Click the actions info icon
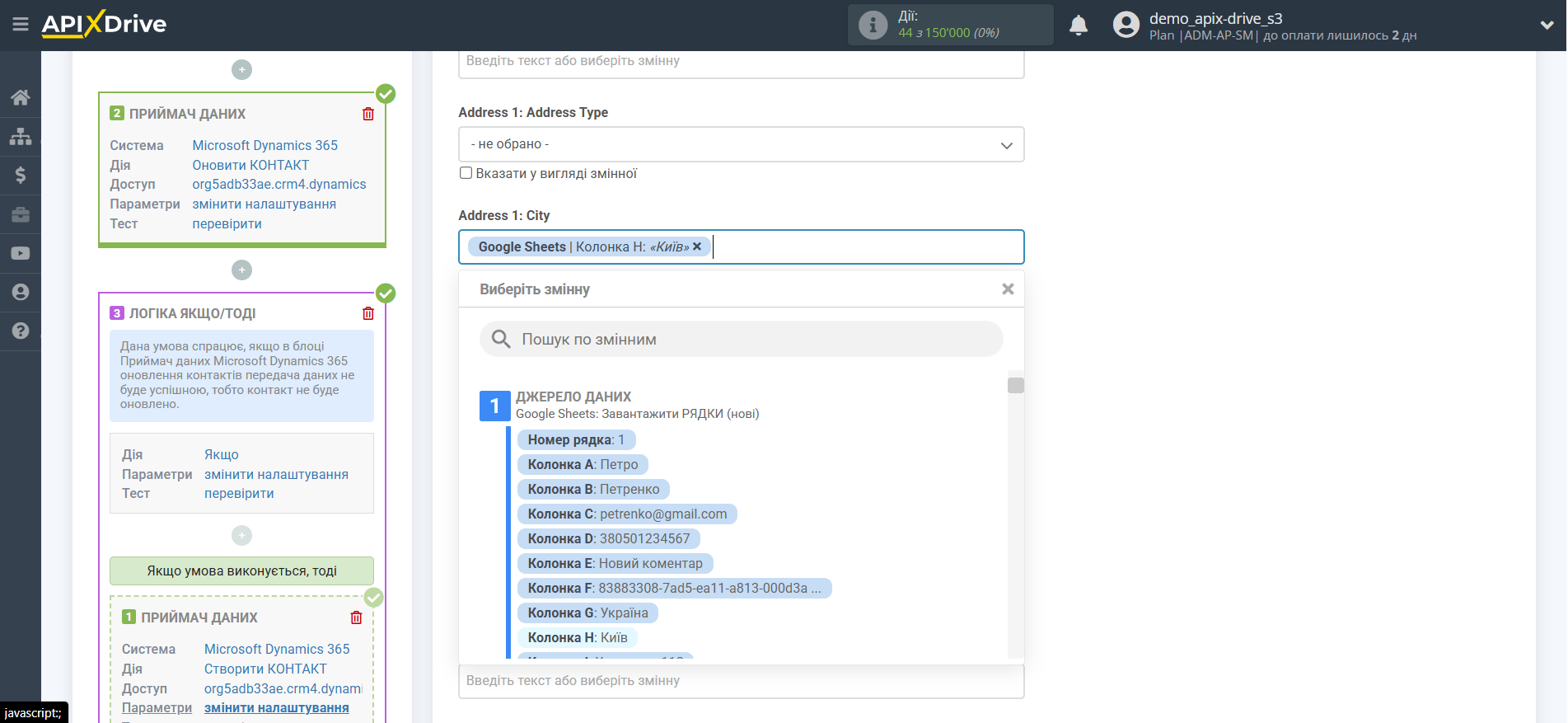 click(873, 25)
